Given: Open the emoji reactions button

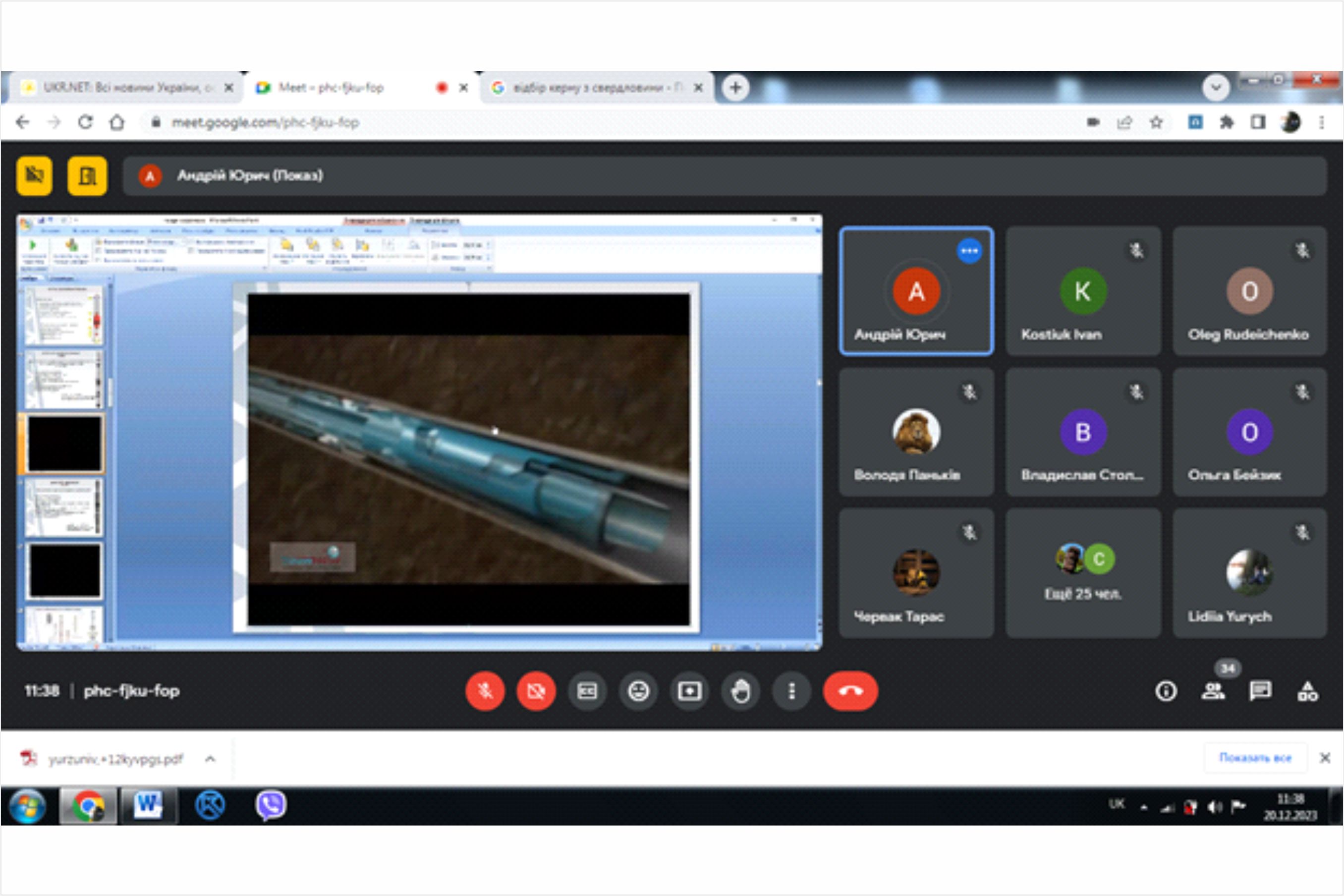Looking at the screenshot, I should tap(638, 691).
